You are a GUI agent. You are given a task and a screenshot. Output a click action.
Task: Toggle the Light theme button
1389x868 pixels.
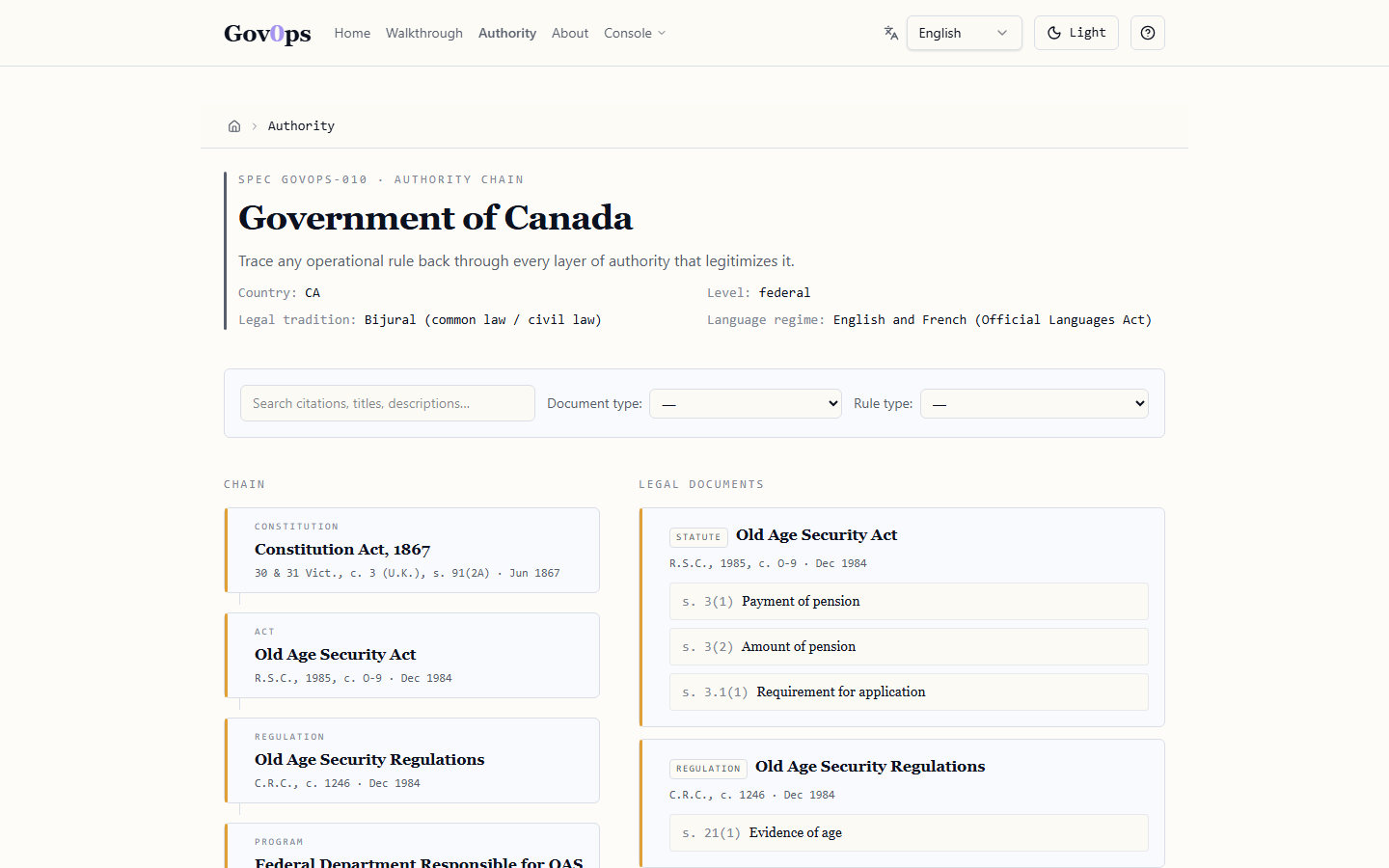pos(1076,33)
